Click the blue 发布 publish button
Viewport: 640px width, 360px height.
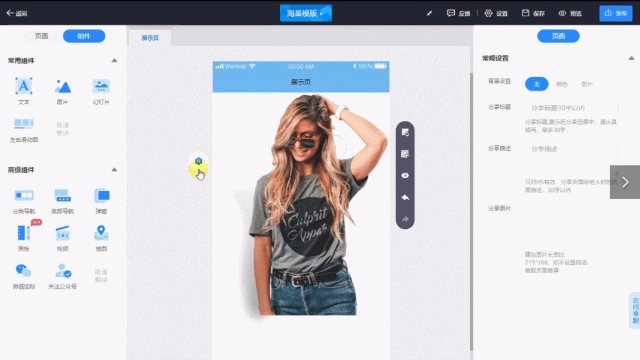(x=616, y=13)
